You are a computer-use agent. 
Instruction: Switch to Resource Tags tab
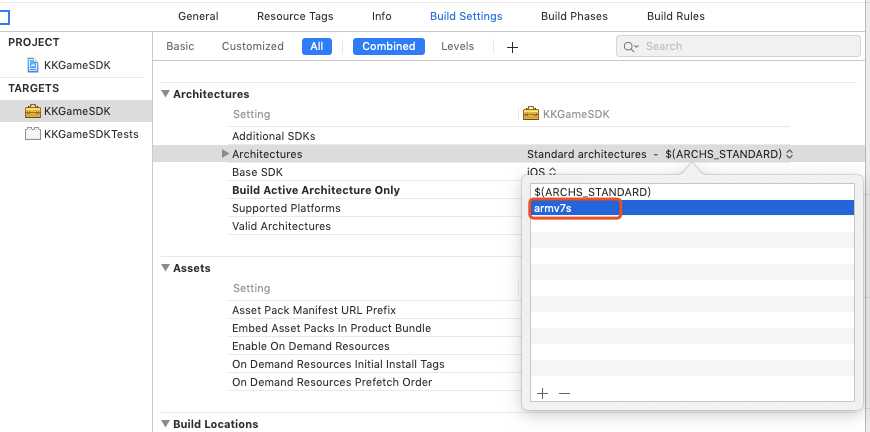click(x=295, y=16)
